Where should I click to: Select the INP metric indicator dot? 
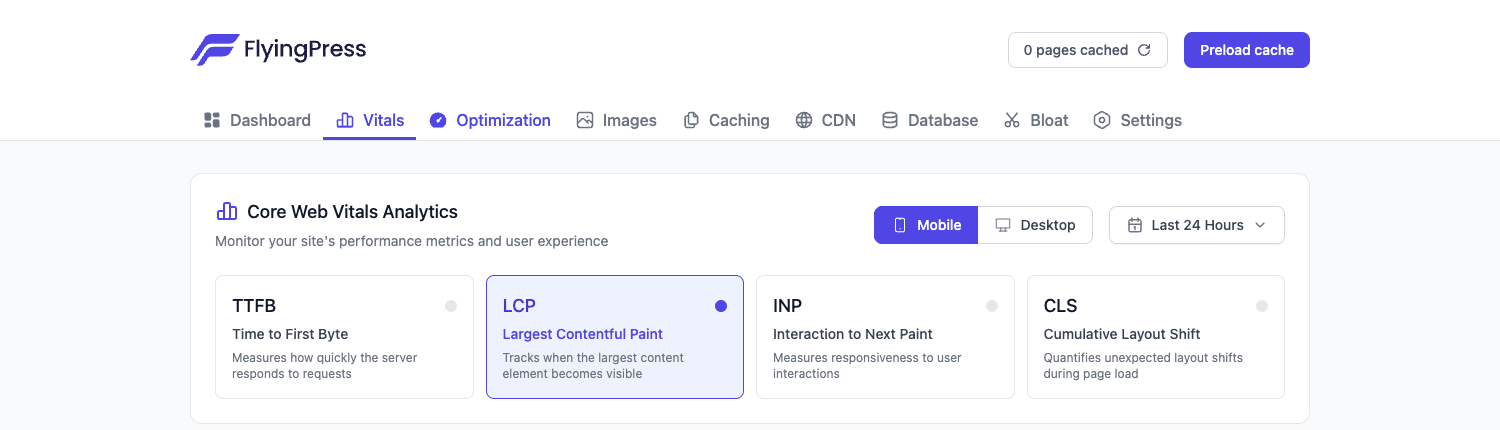(992, 306)
